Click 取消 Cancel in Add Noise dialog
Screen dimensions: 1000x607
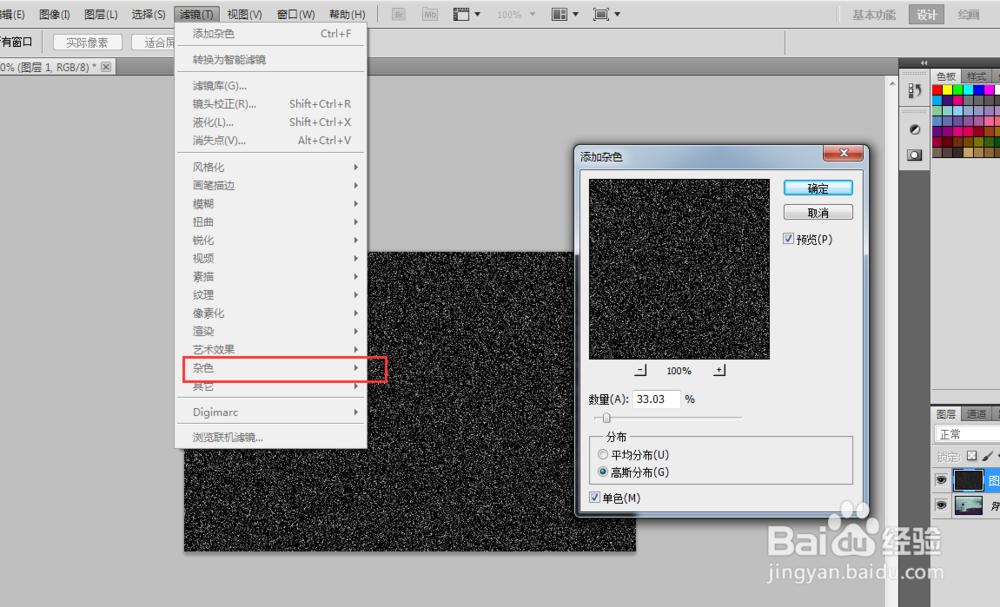(818, 212)
